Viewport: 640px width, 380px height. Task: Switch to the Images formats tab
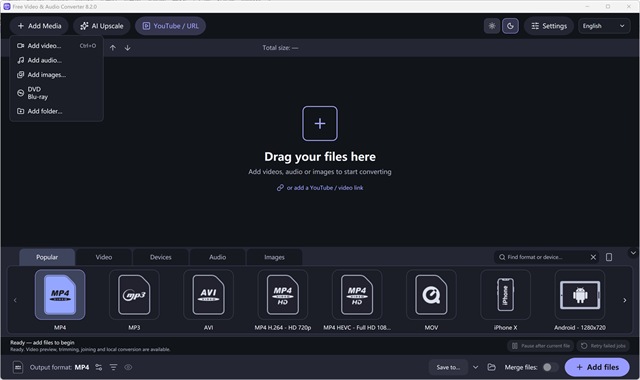(x=274, y=257)
